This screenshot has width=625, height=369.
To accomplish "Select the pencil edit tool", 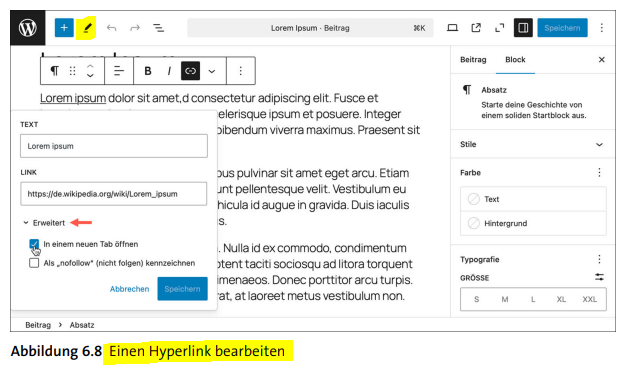I will click(87, 28).
